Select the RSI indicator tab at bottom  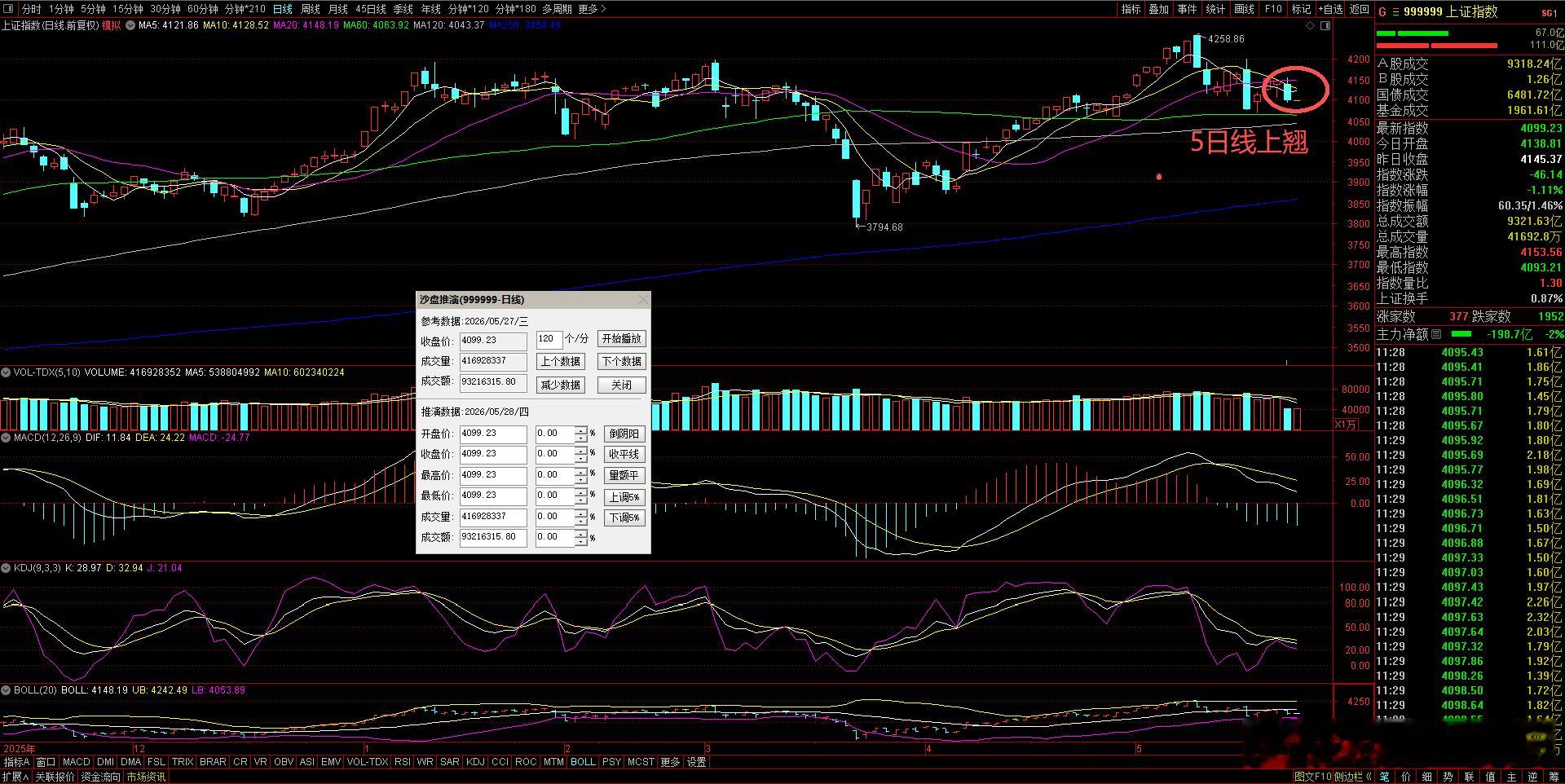coord(402,762)
